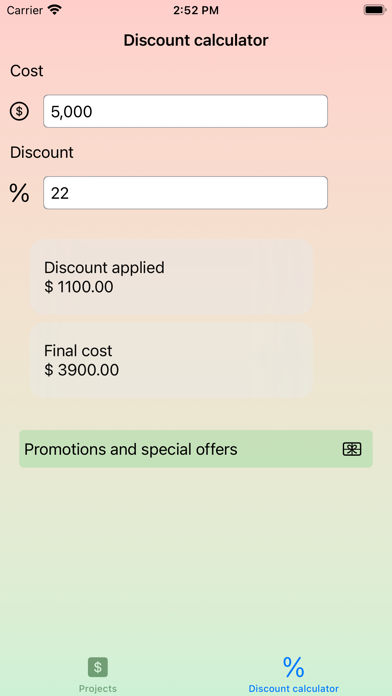Focus the Discount input showing 22
Viewport: 392px width, 696px height.
pyautogui.click(x=186, y=193)
